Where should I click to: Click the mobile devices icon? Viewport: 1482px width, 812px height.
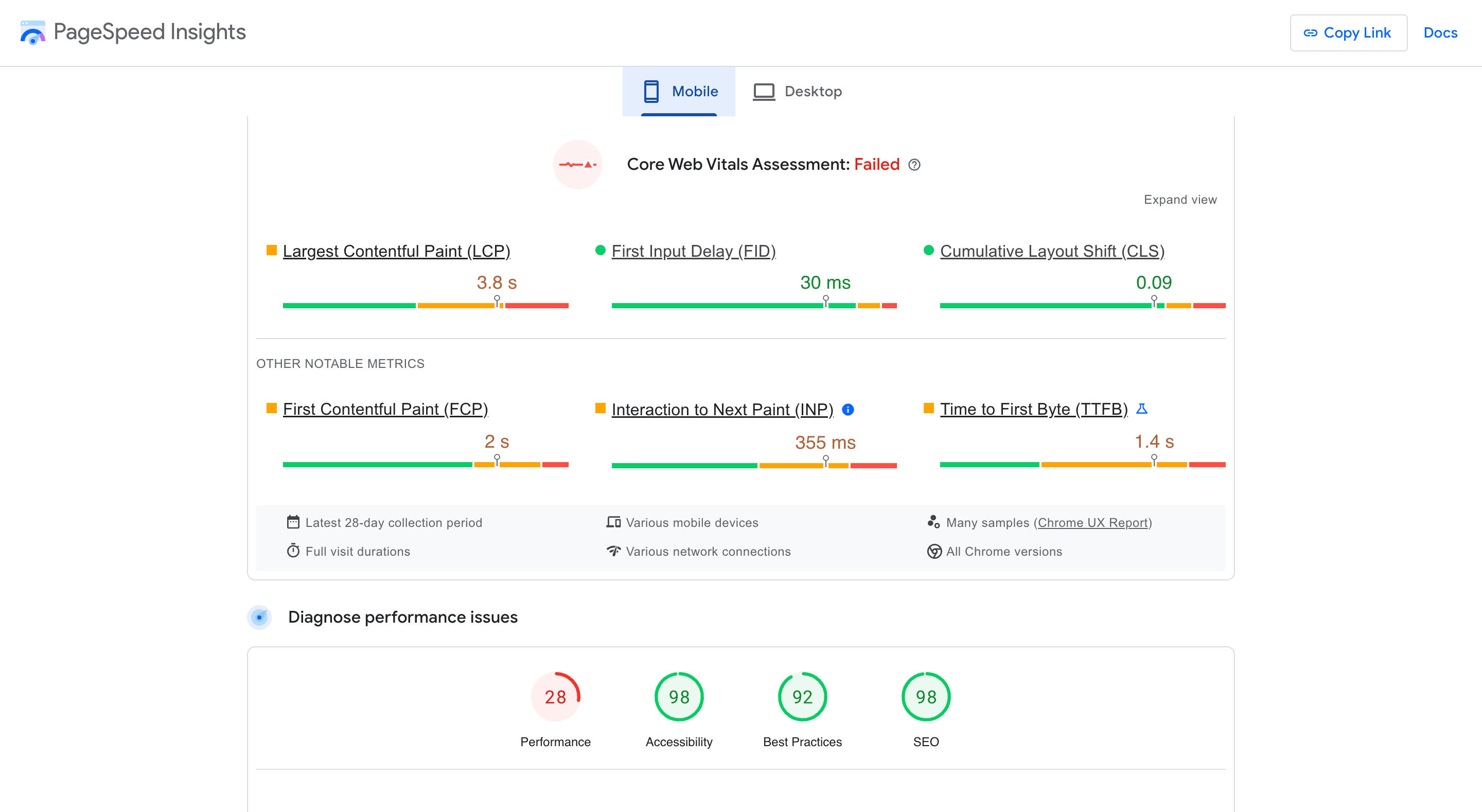pos(613,521)
